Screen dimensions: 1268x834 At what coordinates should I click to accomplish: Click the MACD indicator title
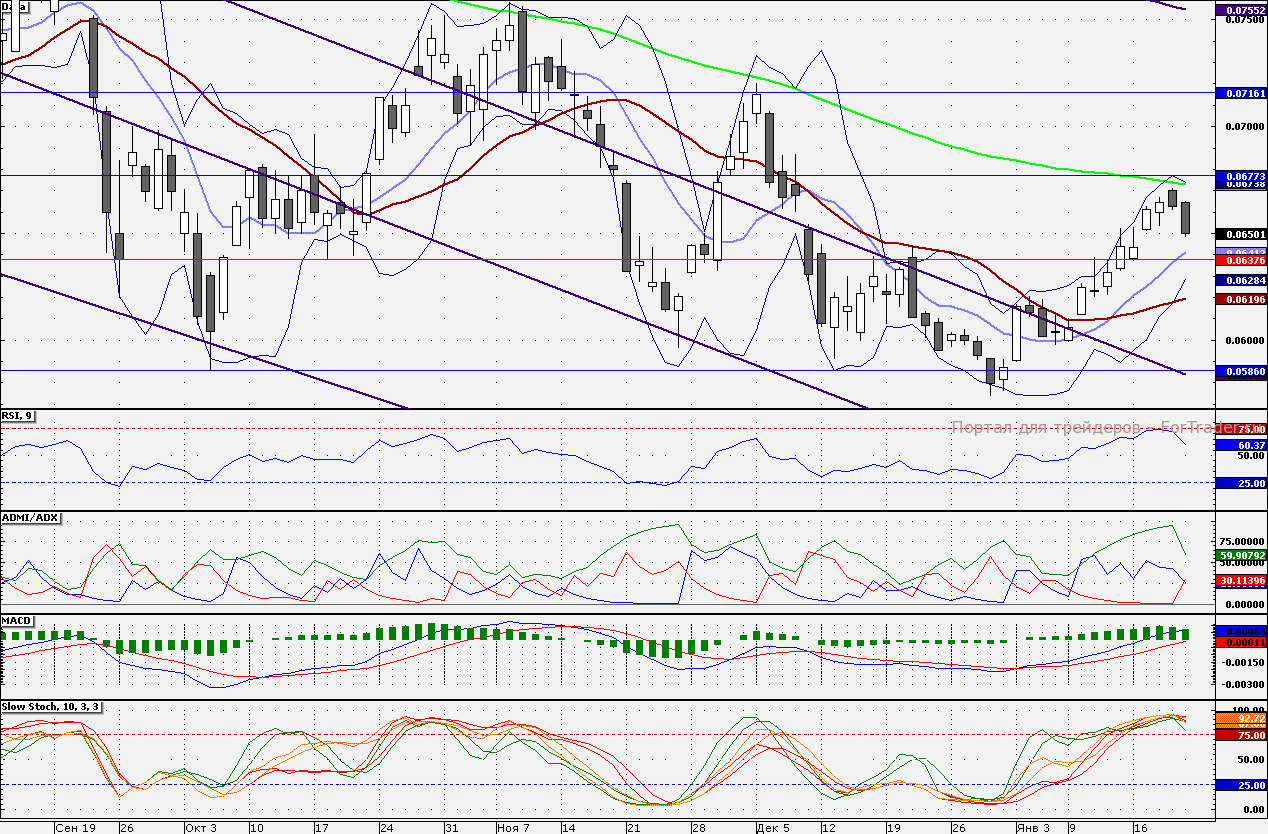(18, 621)
